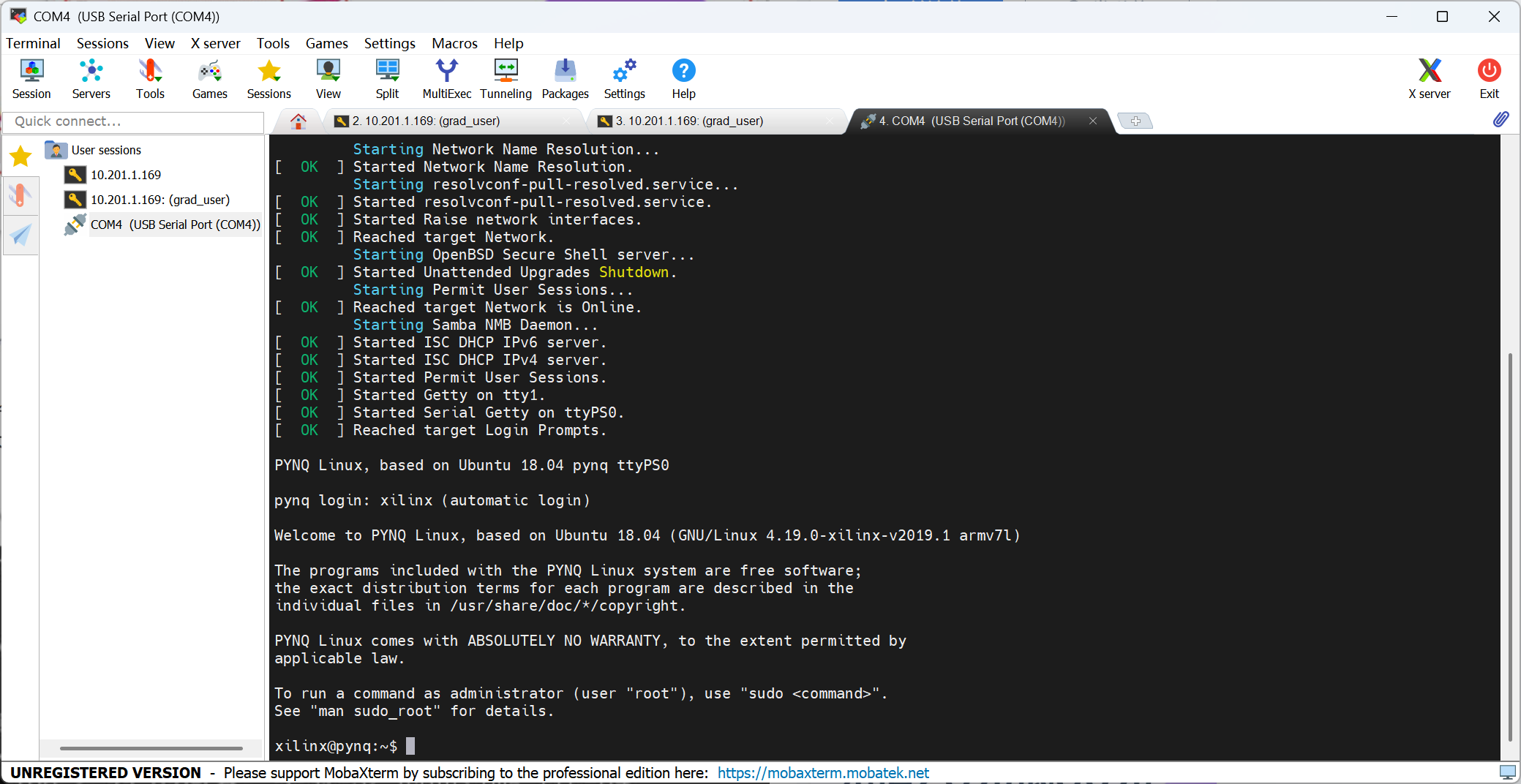This screenshot has height=784, width=1521.
Task: Click the Quick connect input field
Action: 133,121
